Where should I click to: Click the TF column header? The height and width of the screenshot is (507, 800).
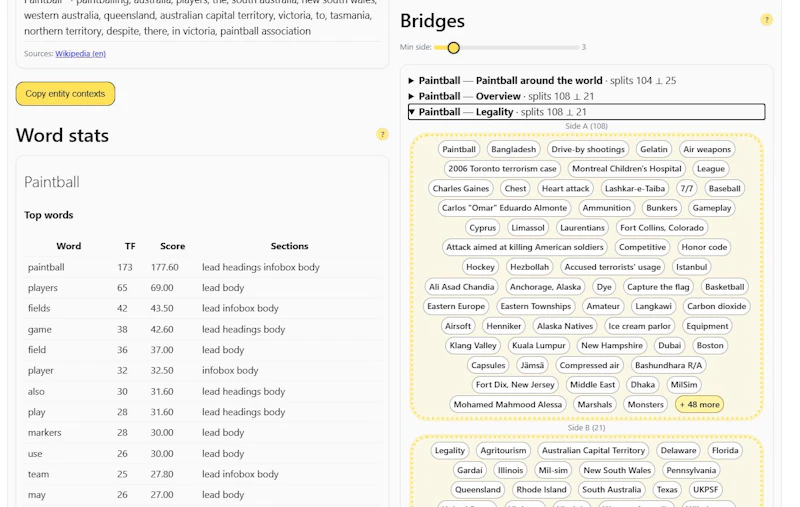pos(130,246)
